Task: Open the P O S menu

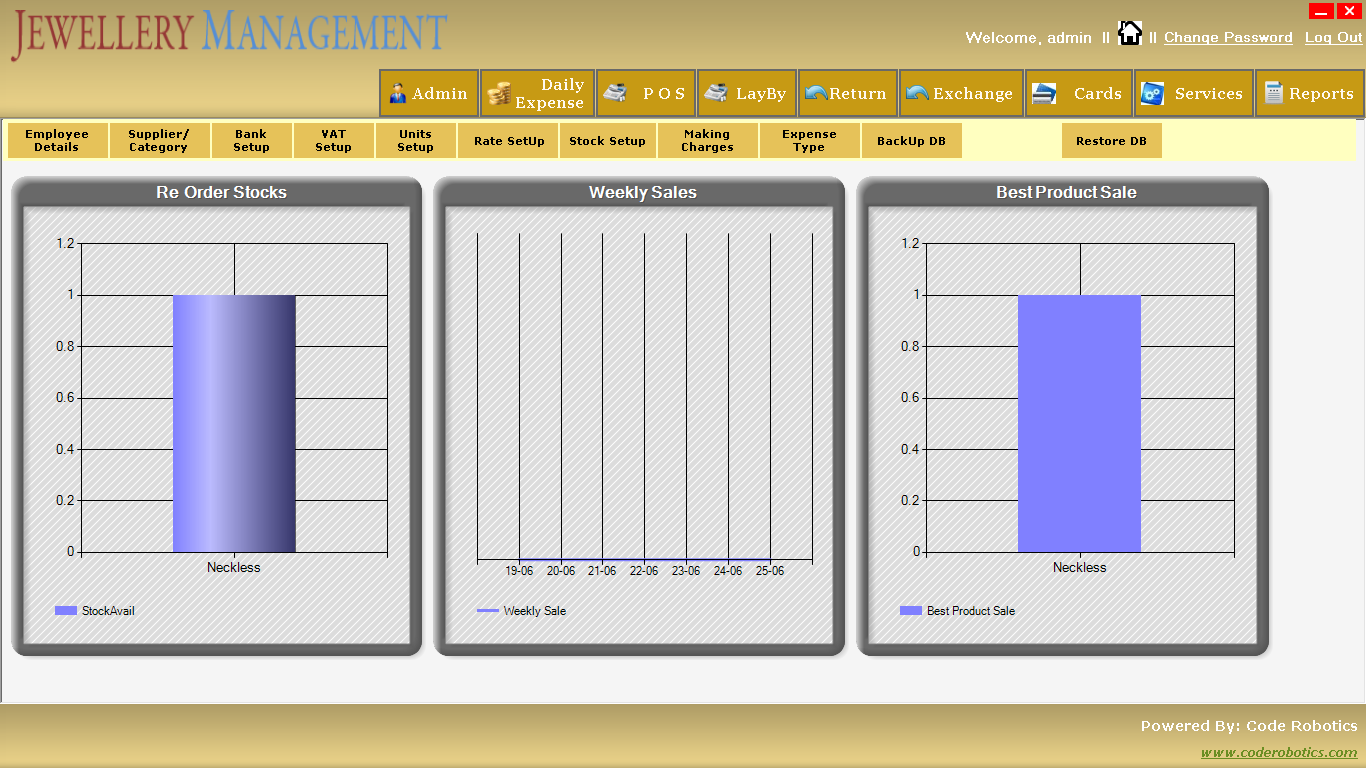Action: pyautogui.click(x=646, y=93)
